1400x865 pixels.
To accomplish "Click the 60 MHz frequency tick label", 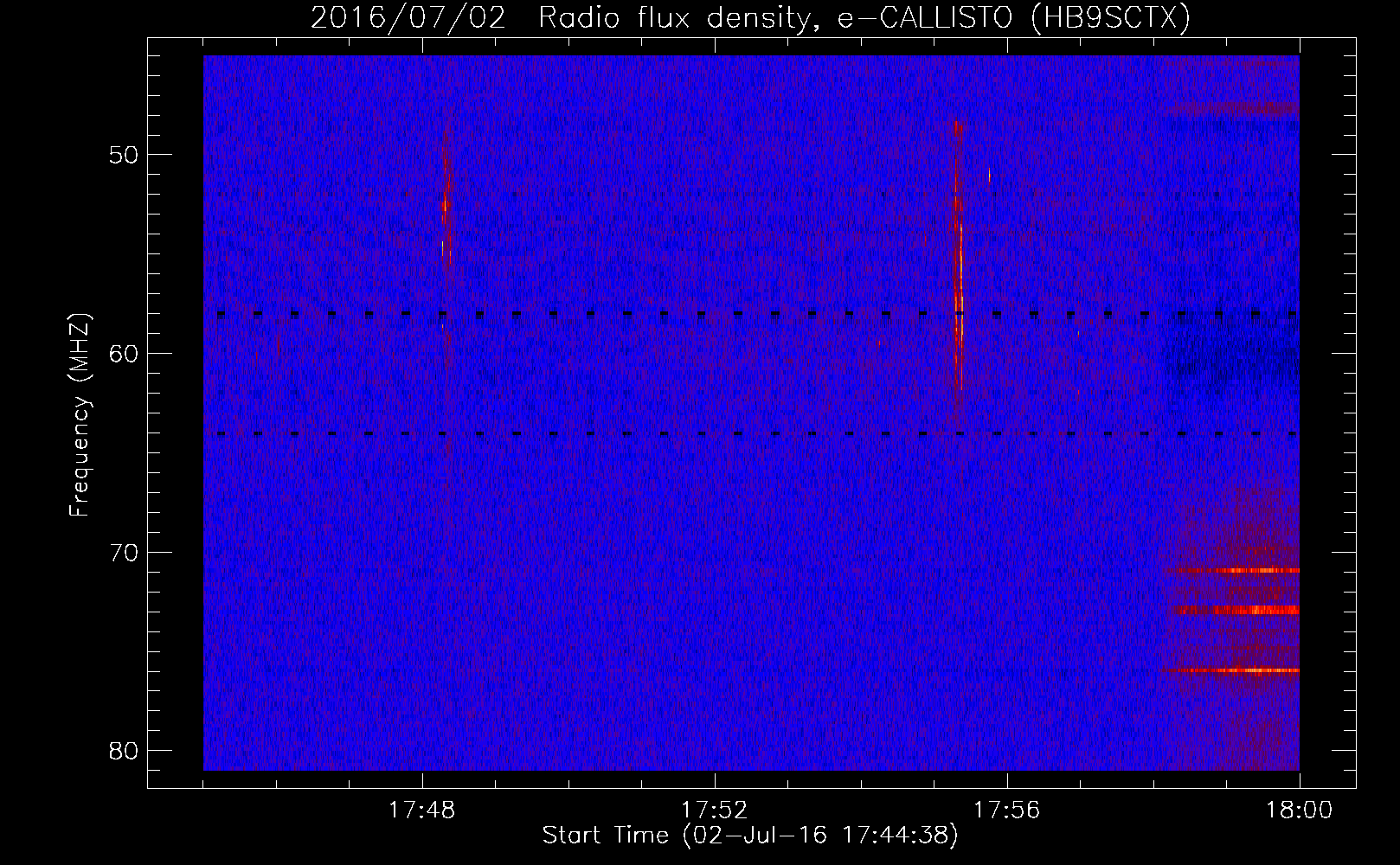I will [x=124, y=353].
